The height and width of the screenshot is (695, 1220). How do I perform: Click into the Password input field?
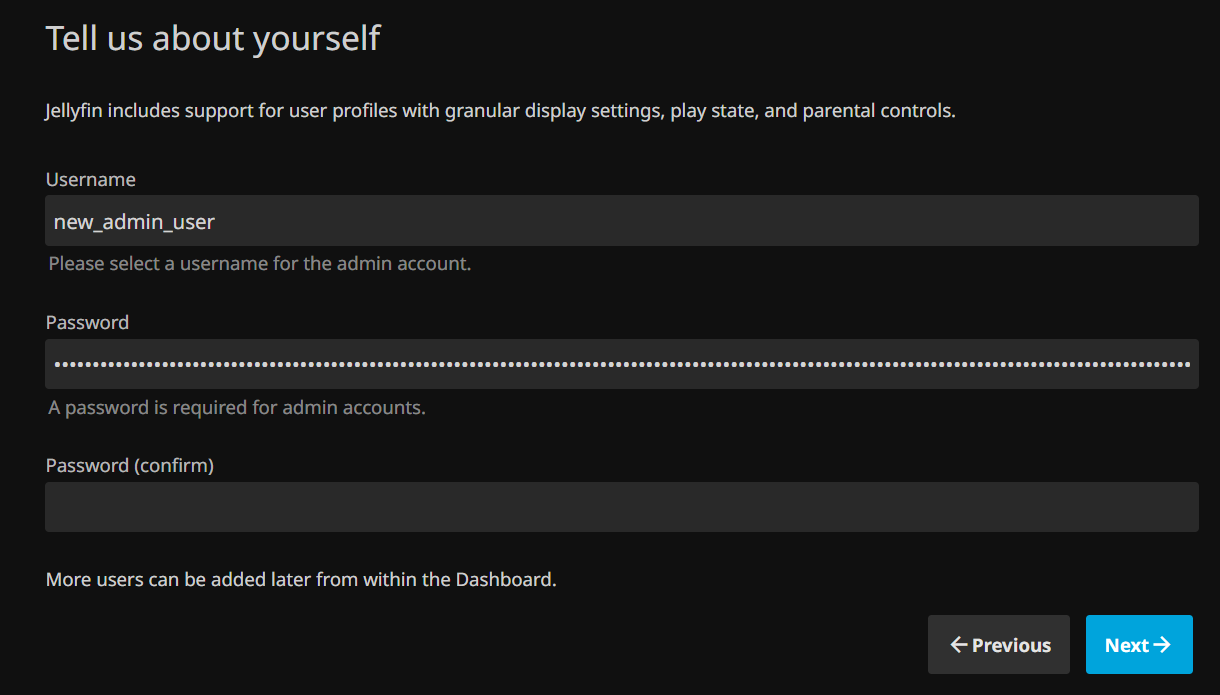(x=620, y=364)
